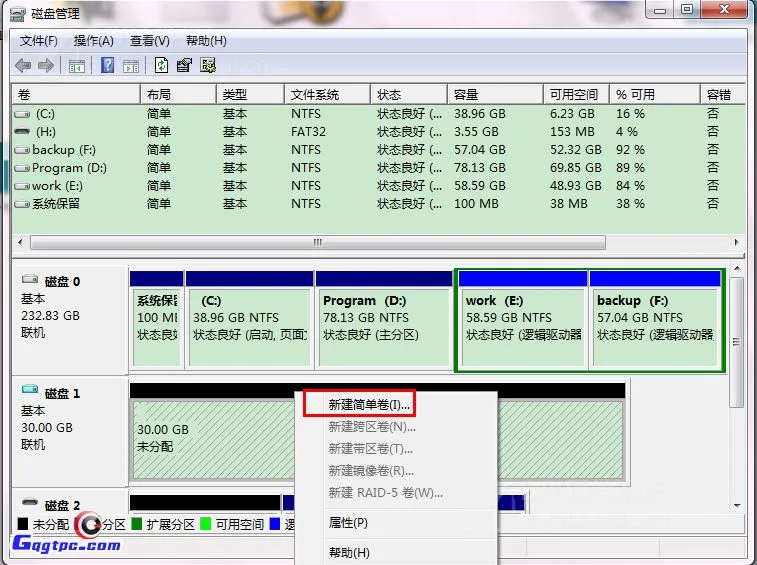Click the Refresh toolbar icon

(161, 65)
